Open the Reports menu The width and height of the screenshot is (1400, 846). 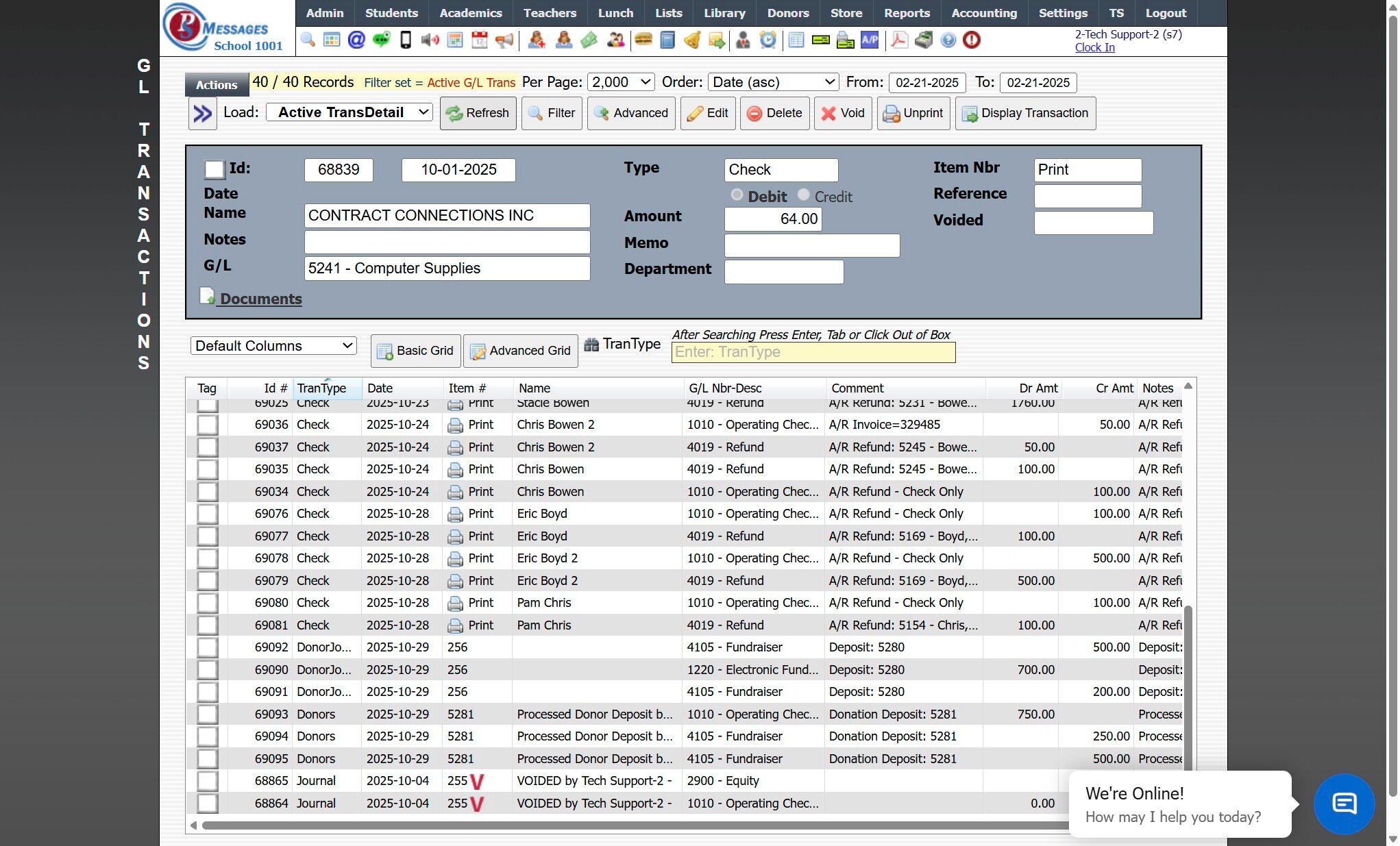(x=907, y=13)
